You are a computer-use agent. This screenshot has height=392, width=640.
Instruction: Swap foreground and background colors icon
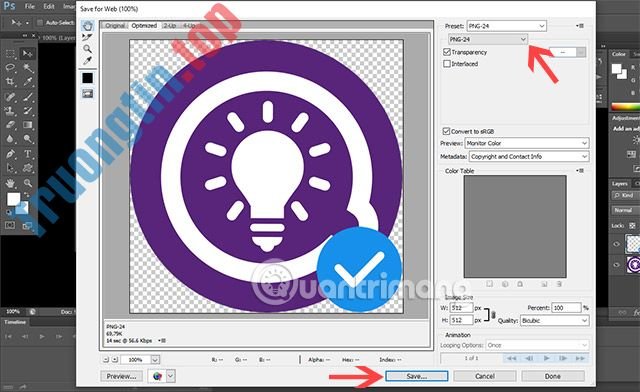(27, 195)
